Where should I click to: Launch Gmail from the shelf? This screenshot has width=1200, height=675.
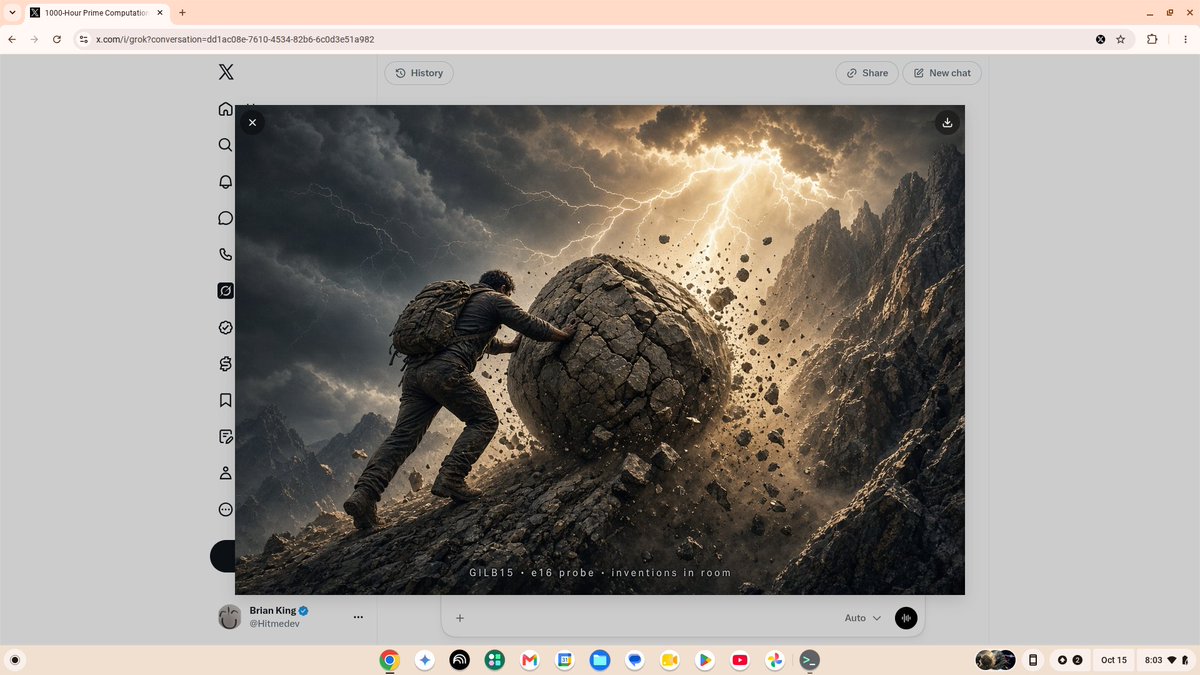tap(529, 660)
